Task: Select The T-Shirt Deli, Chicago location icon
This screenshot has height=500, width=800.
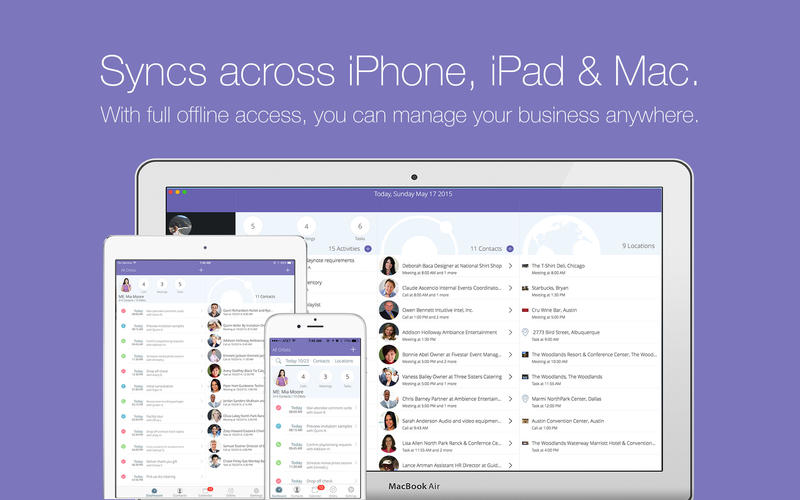Action: tap(525, 266)
